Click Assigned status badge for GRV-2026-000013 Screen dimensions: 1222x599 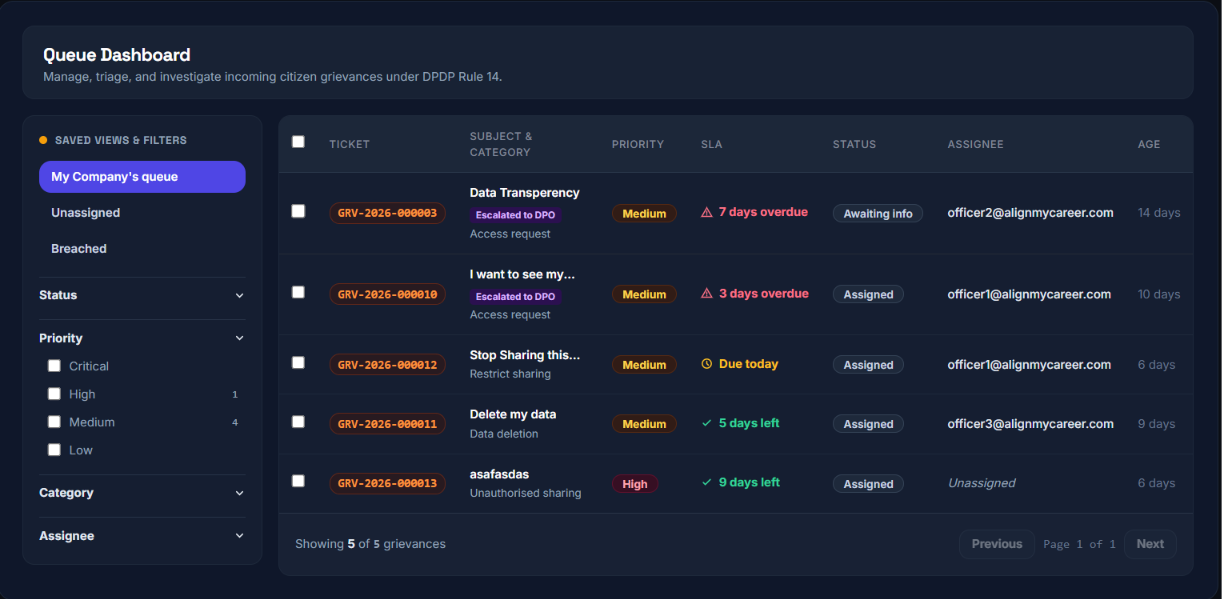coord(868,484)
